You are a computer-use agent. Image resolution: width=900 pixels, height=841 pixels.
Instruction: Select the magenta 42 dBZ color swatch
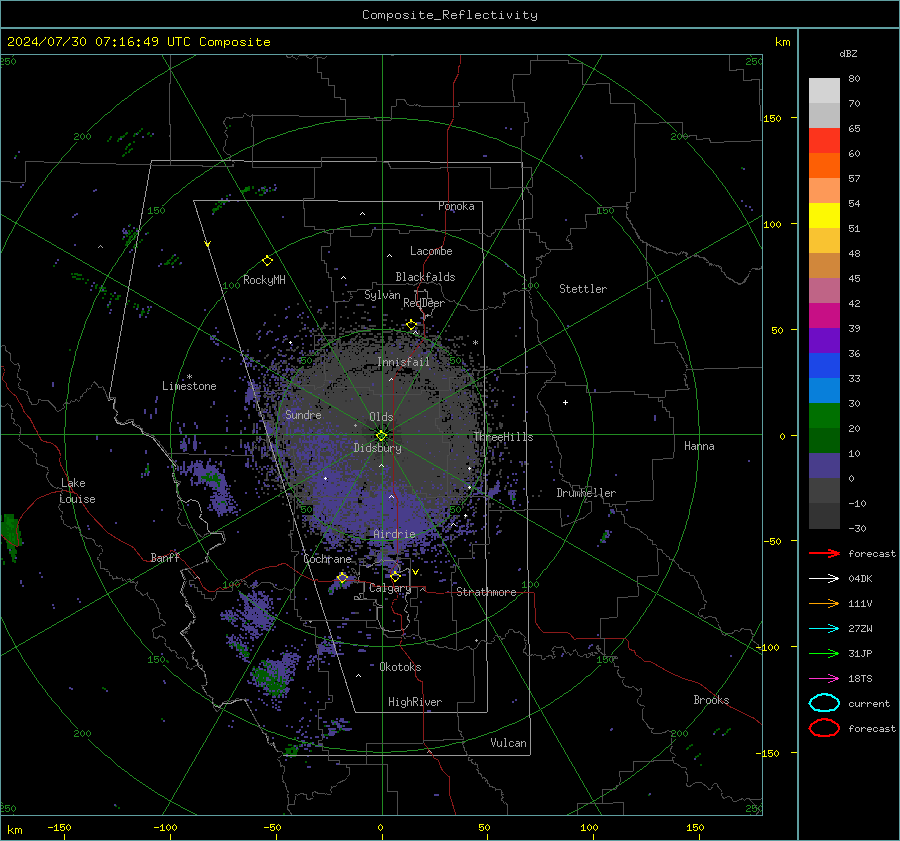824,316
